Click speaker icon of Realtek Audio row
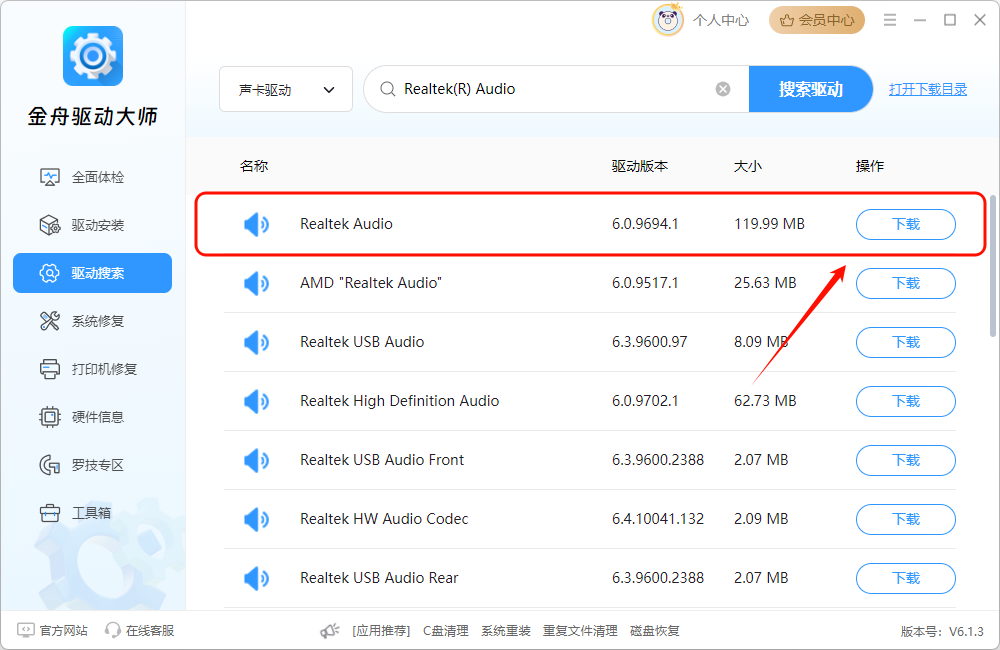The image size is (1000, 650). [256, 225]
